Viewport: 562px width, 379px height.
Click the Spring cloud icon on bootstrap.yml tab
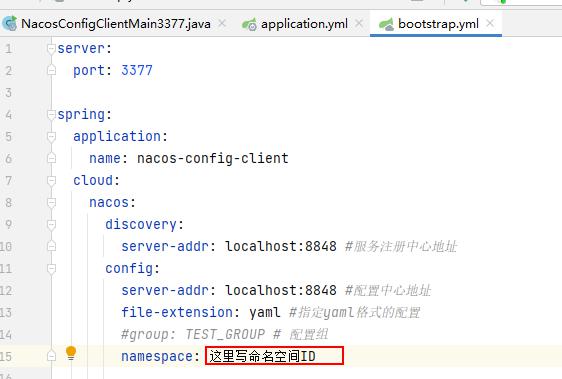(x=386, y=24)
